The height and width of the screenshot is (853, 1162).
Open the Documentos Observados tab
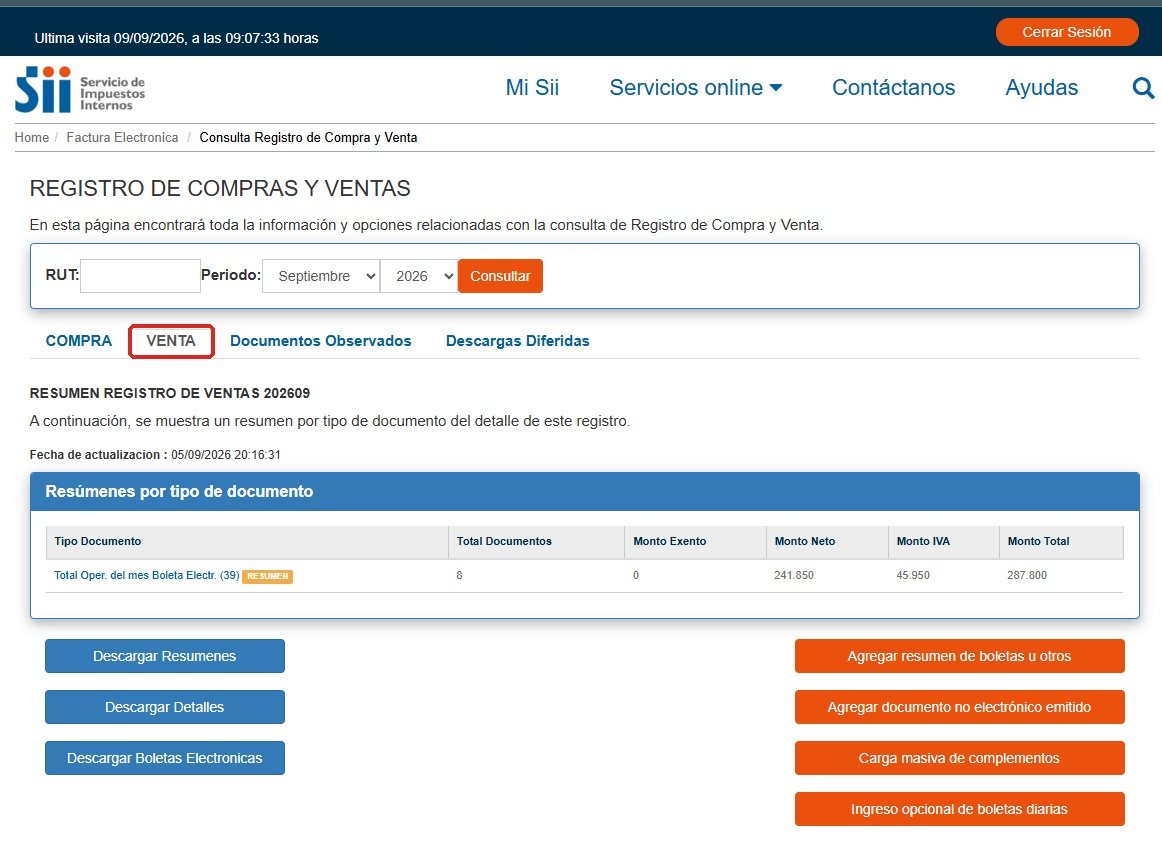tap(320, 341)
